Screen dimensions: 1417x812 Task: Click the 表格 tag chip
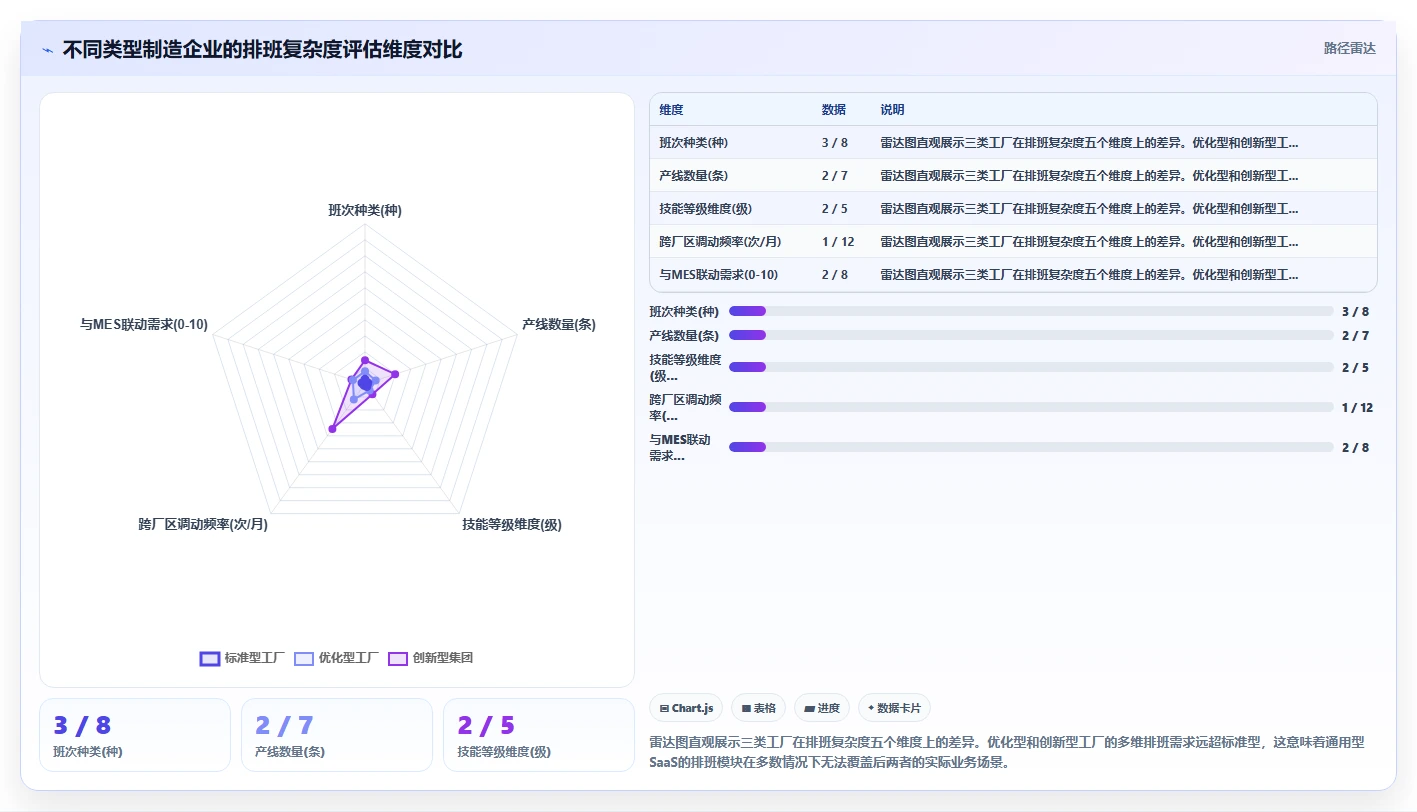(759, 708)
